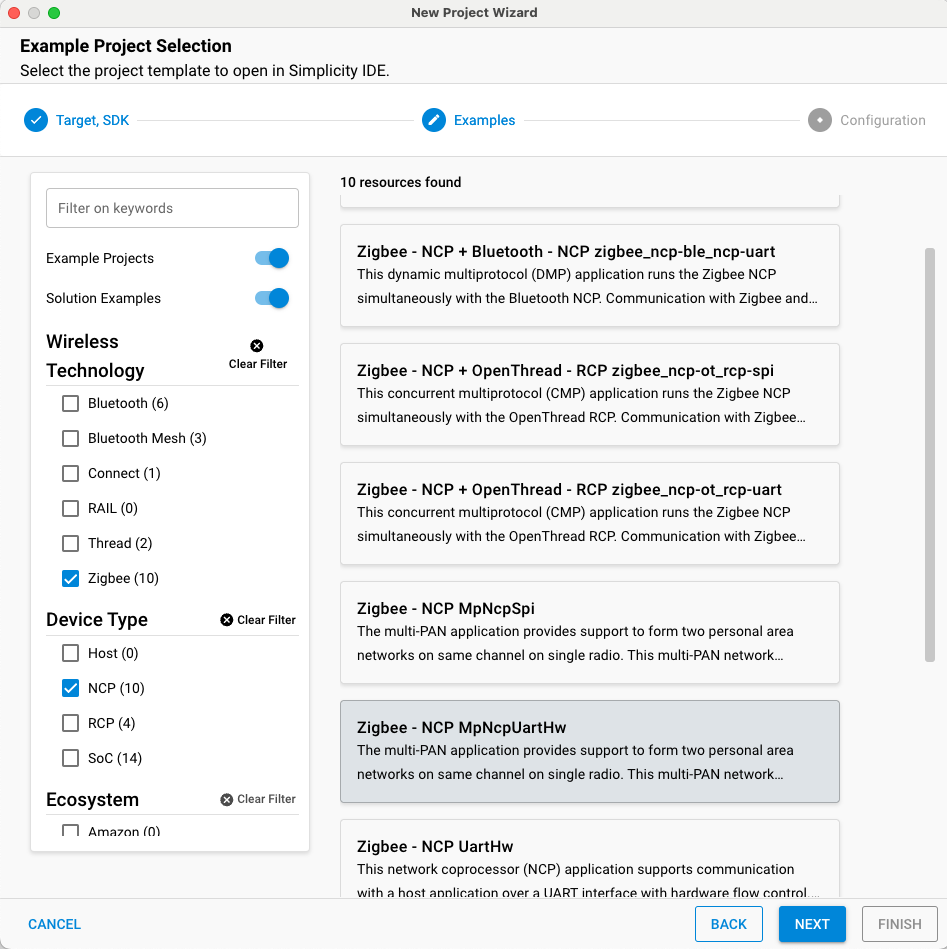Go to the Target, SDK step
Screen dimensions: 947x949
click(x=92, y=120)
